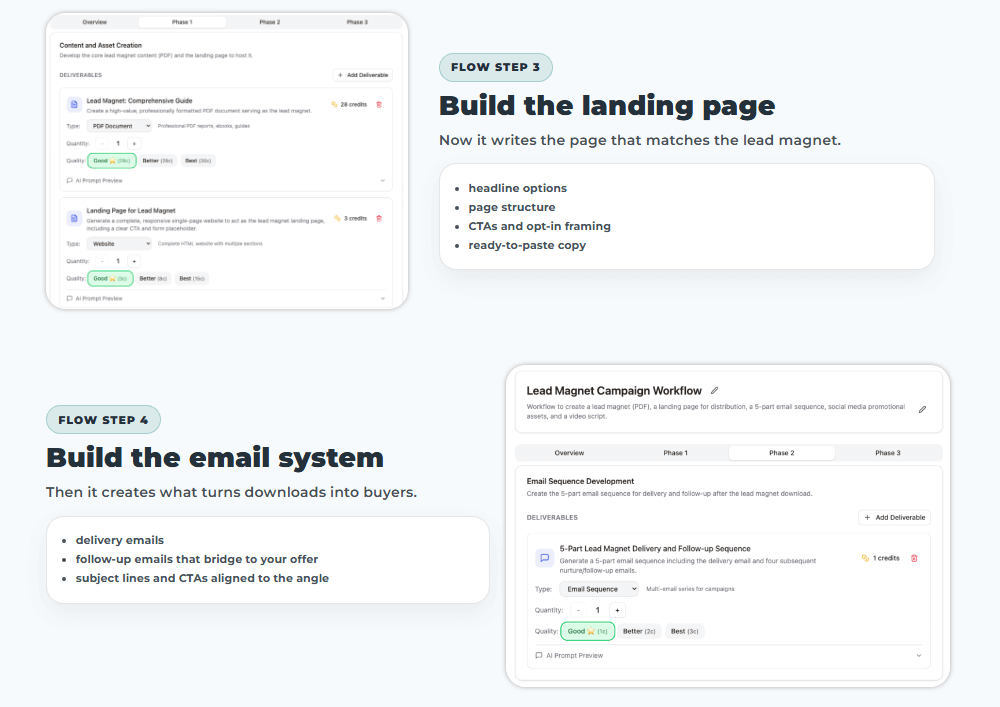This screenshot has height=707, width=1000.
Task: Click Add Deliverable in Email Sequence Development
Action: [894, 517]
